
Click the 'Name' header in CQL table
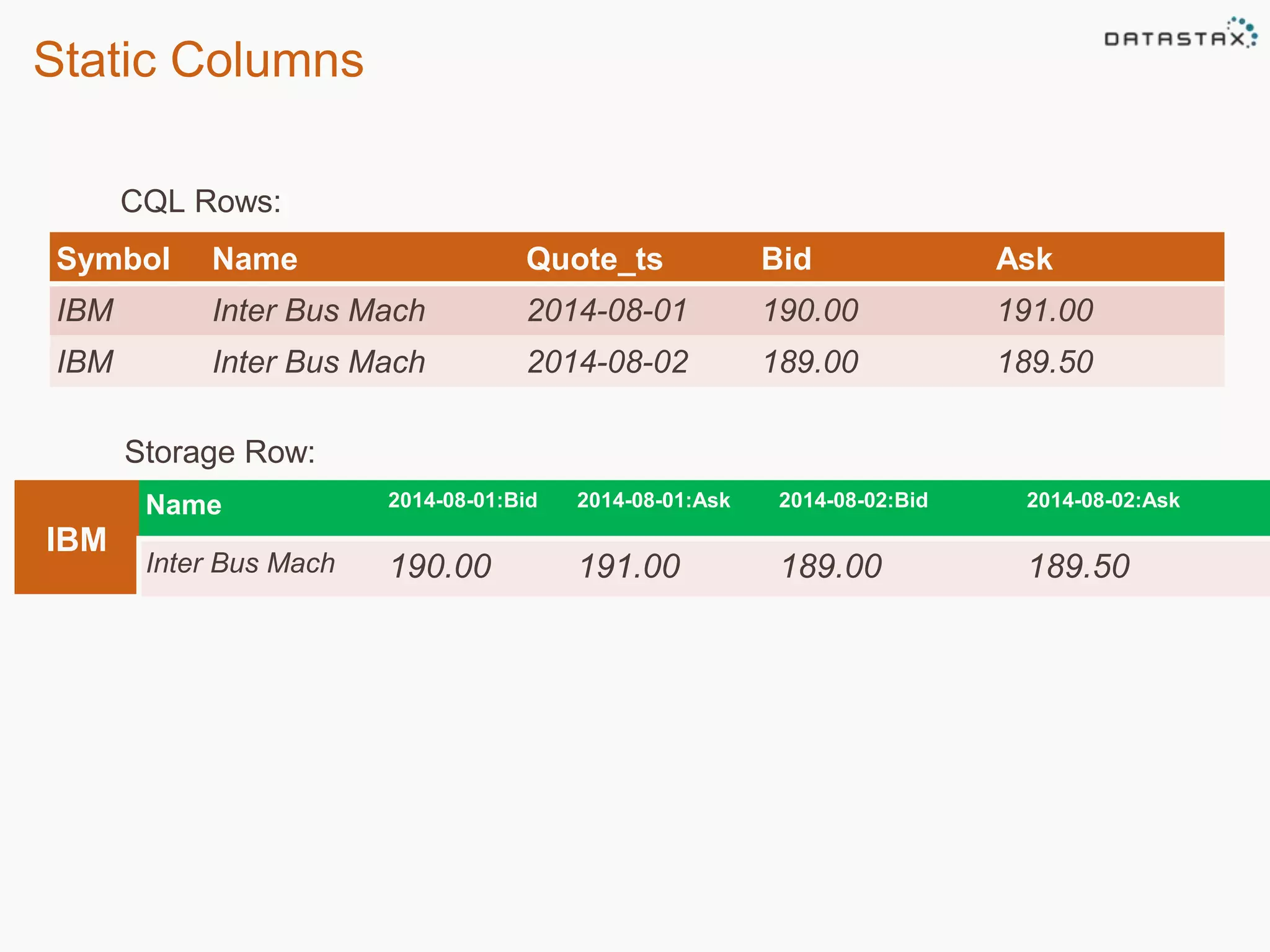(255, 258)
